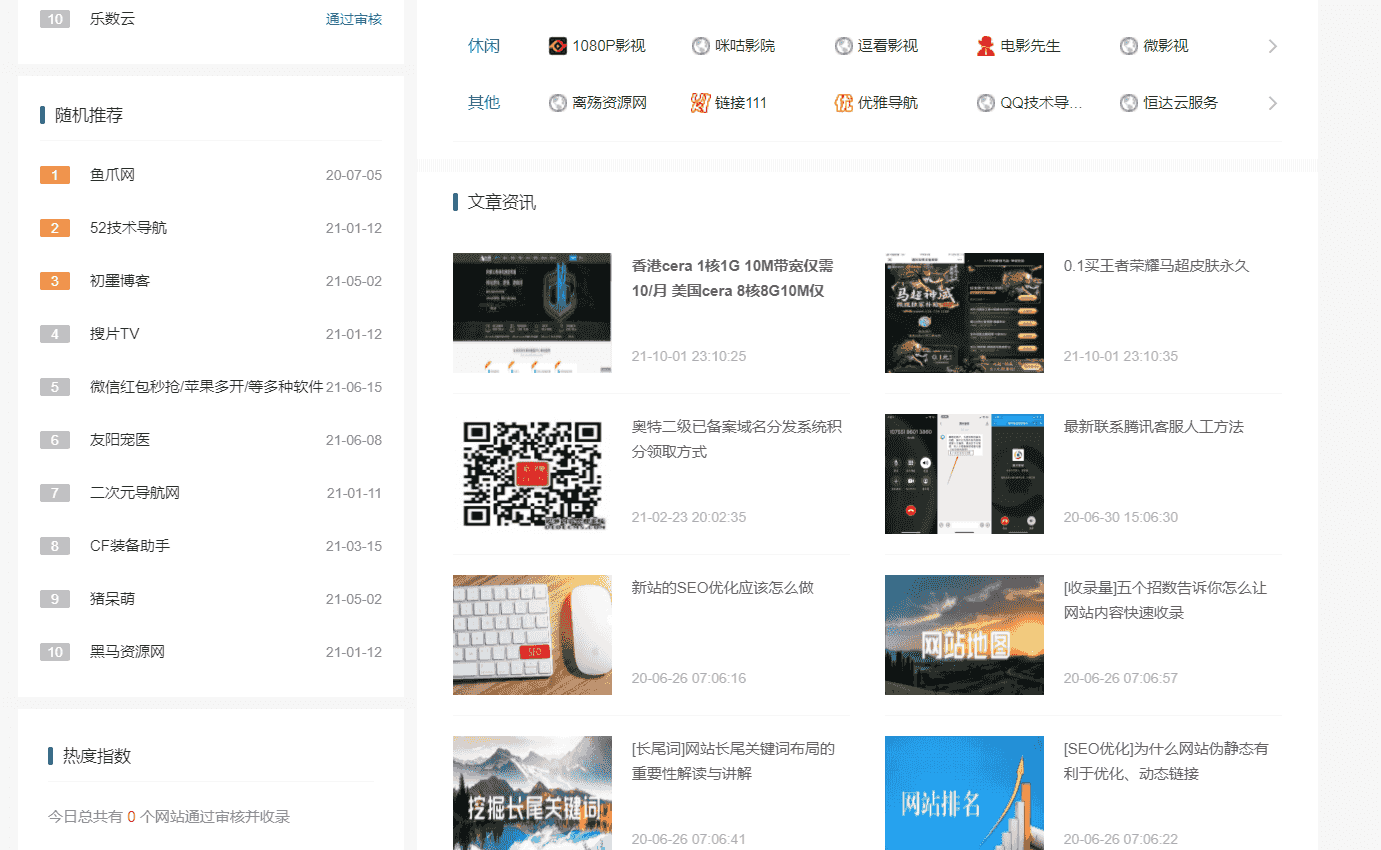Open the 网站排名 article thumbnail
This screenshot has height=850, width=1381.
(x=964, y=793)
